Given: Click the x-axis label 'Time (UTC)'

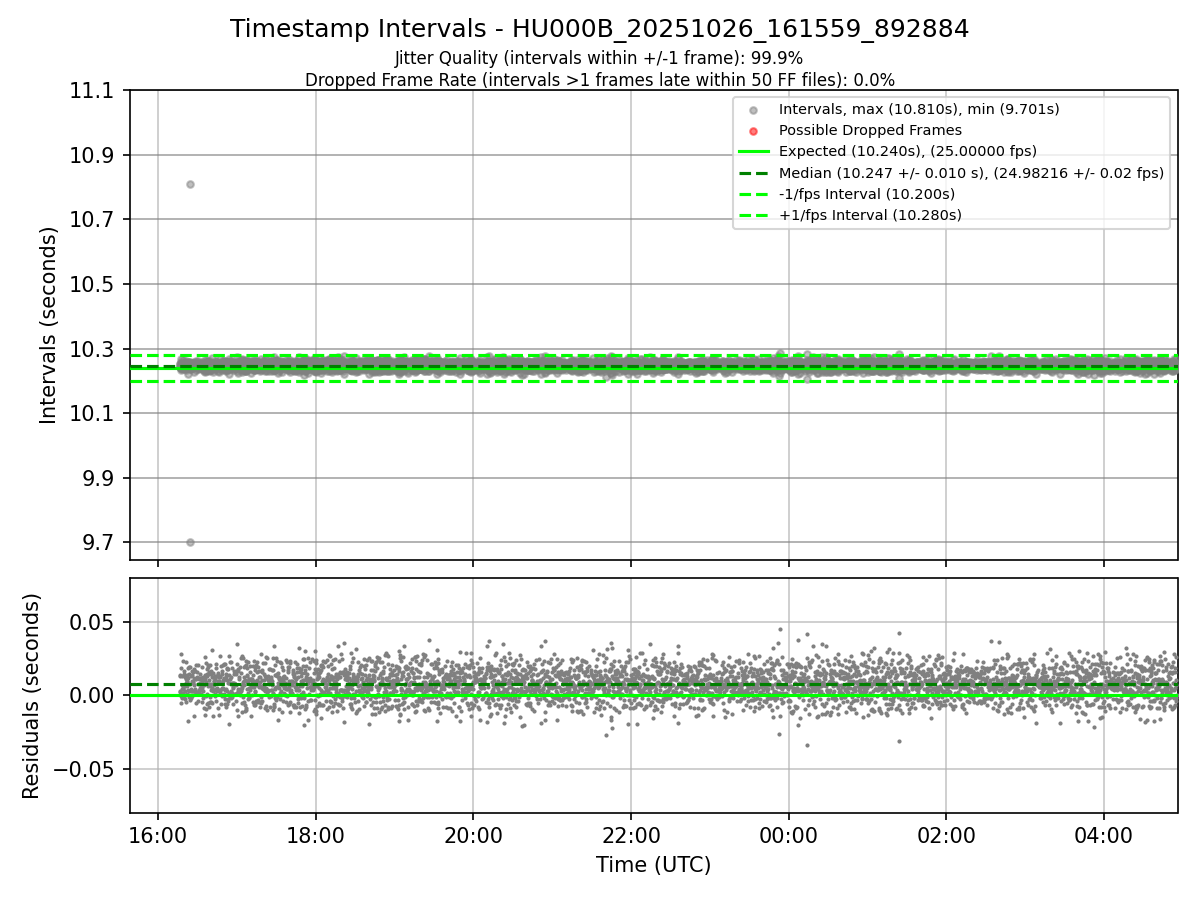Looking at the screenshot, I should point(653,865).
